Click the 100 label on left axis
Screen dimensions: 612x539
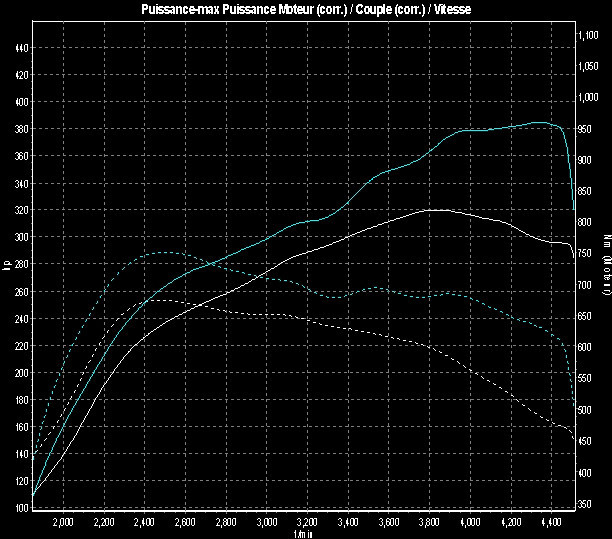[21, 508]
